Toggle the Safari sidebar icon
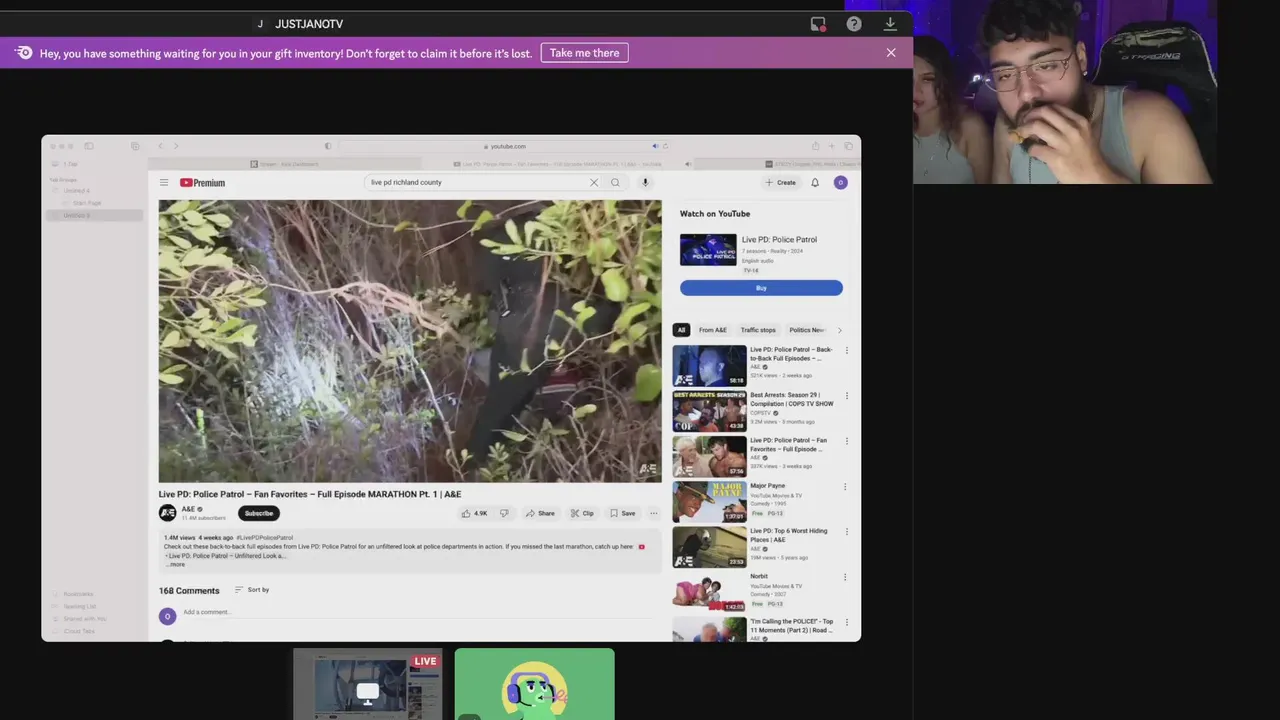 (x=88, y=146)
